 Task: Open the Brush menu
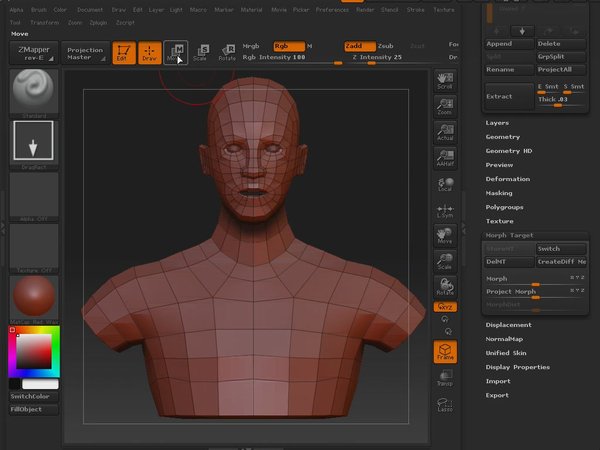pyautogui.click(x=38, y=9)
